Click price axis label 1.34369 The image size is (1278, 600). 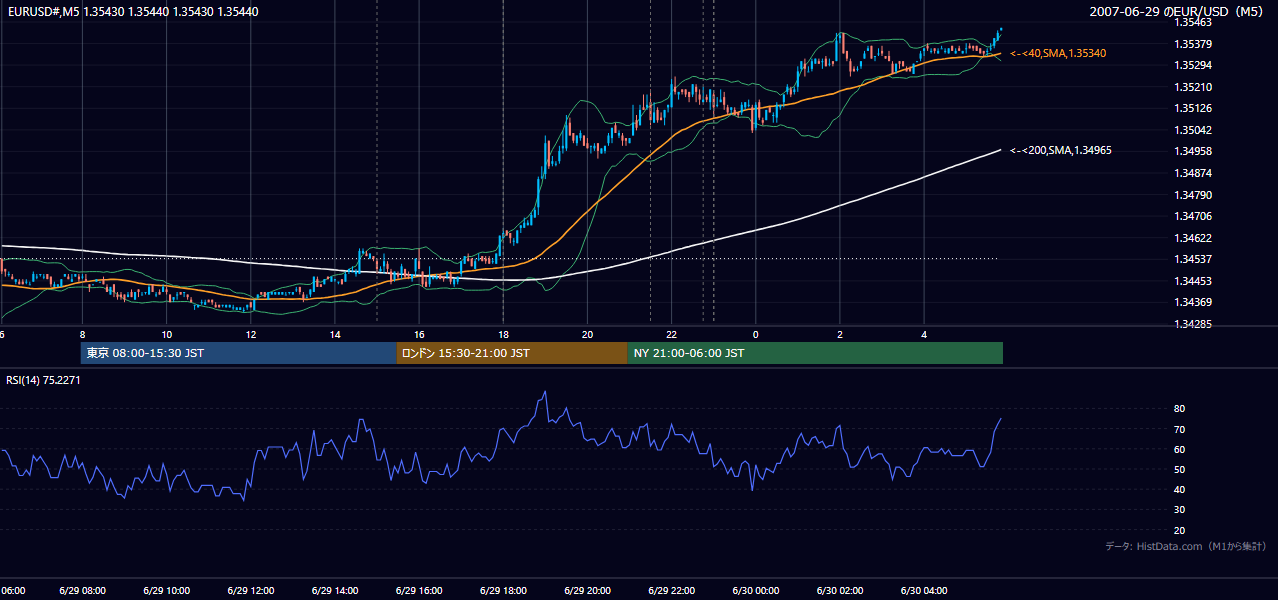click(x=1194, y=302)
